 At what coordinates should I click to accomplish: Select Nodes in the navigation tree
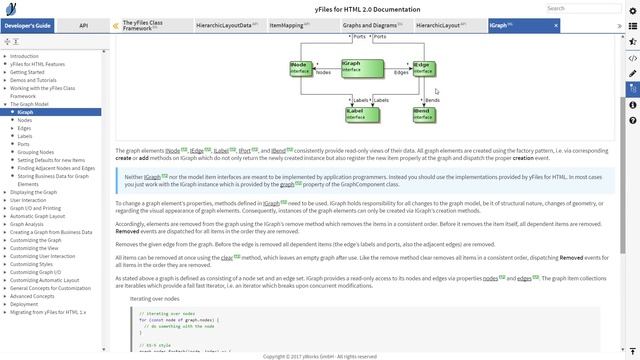pos(24,120)
